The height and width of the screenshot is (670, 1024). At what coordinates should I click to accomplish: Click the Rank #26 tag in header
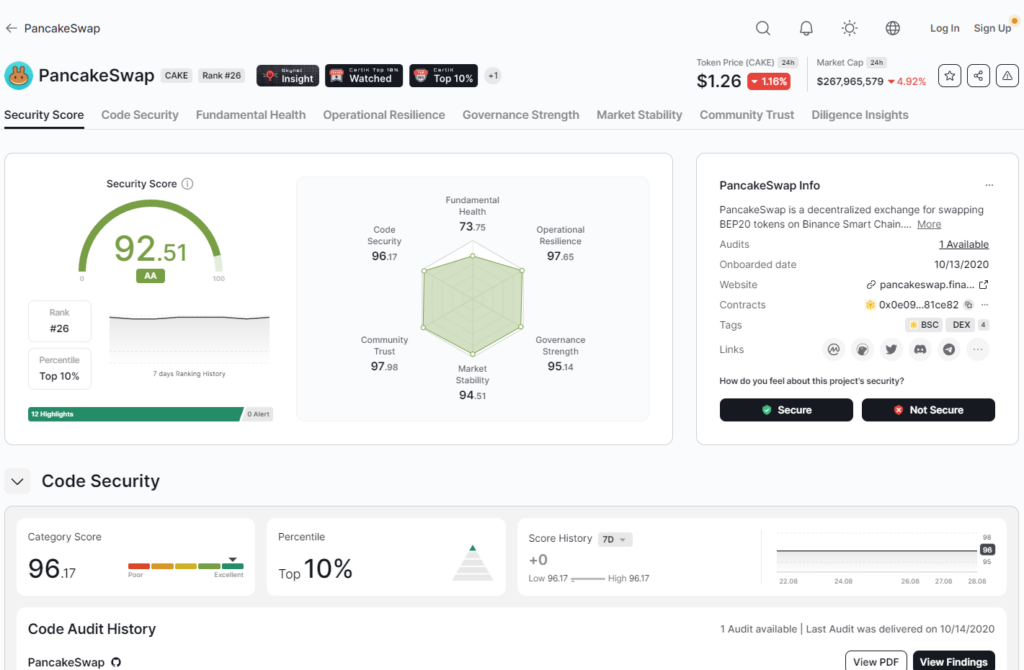point(221,76)
